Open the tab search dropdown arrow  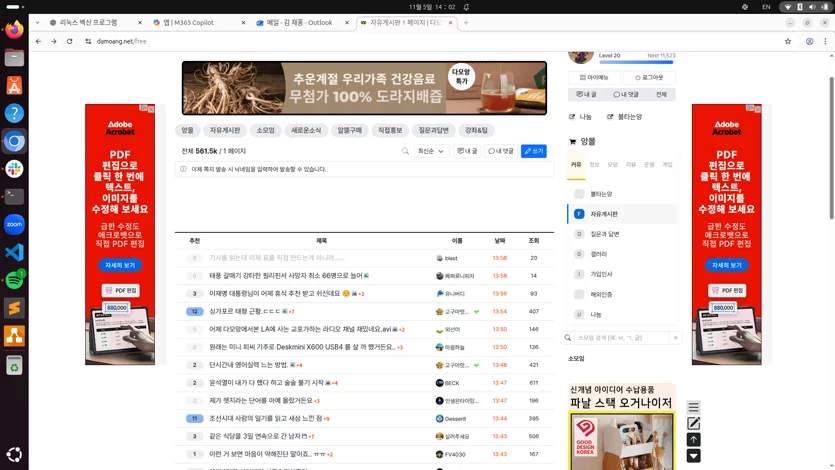pos(37,22)
